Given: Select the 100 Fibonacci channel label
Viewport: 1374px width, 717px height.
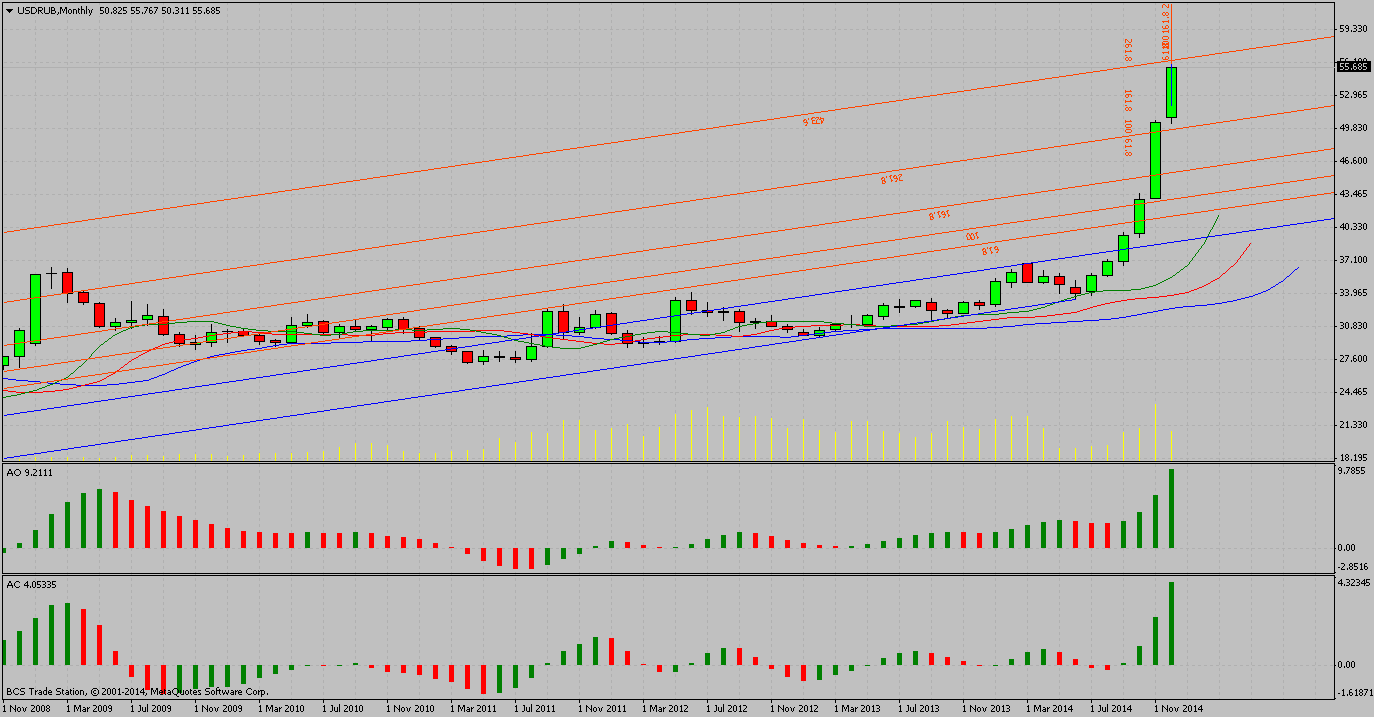Looking at the screenshot, I should coord(971,236).
